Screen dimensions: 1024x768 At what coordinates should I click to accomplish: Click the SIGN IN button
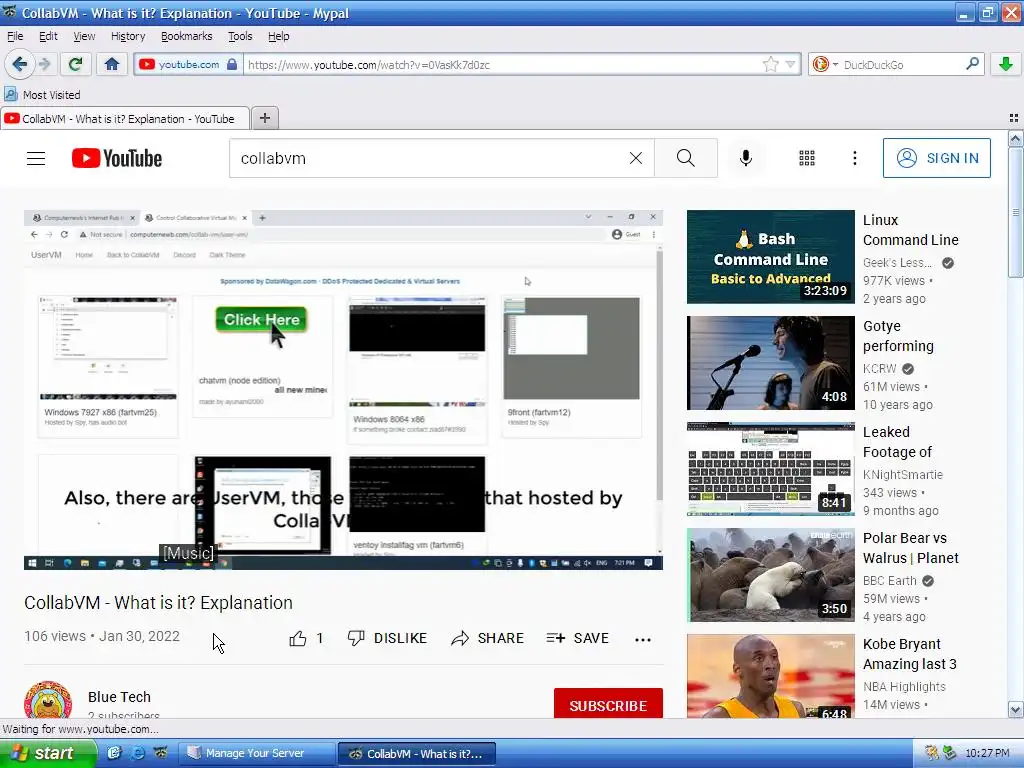[x=936, y=158]
